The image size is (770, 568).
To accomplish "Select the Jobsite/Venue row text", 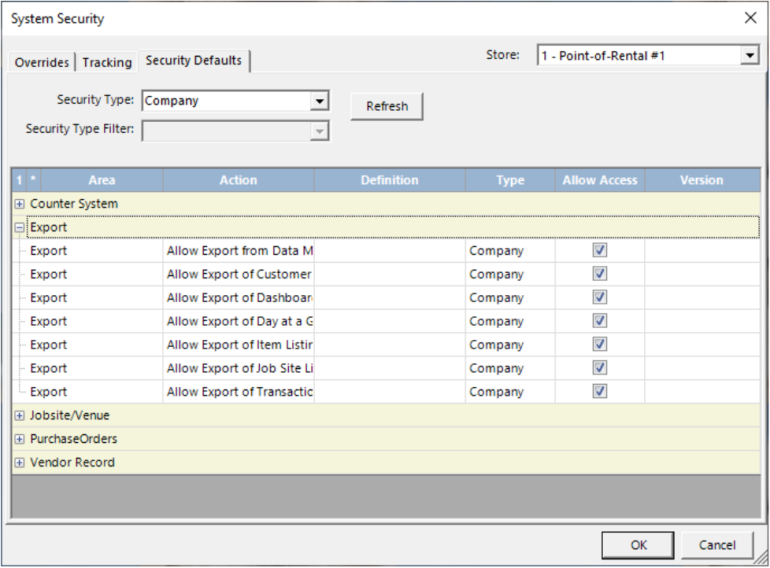I will click(x=70, y=415).
